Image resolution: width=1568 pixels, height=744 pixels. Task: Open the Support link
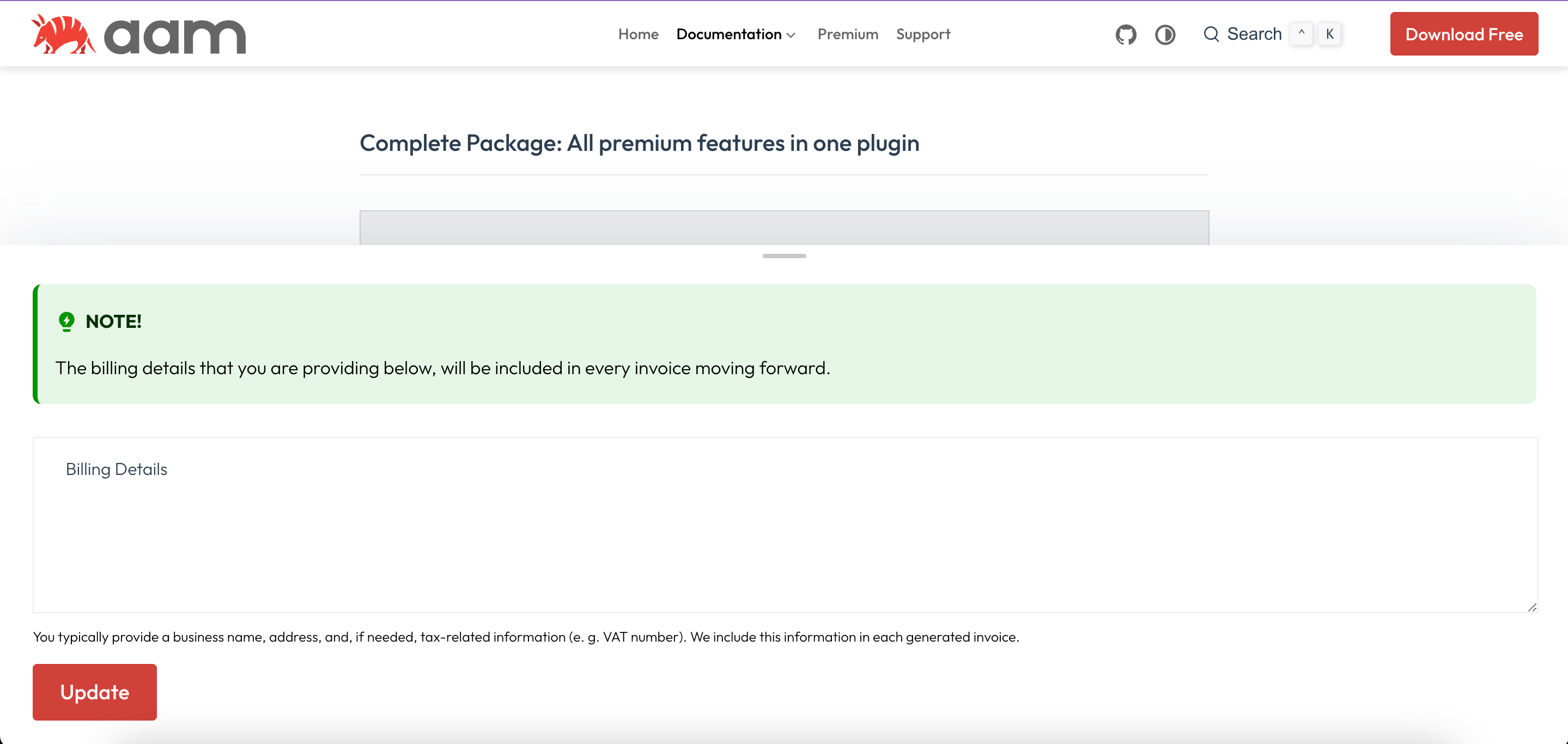click(923, 35)
